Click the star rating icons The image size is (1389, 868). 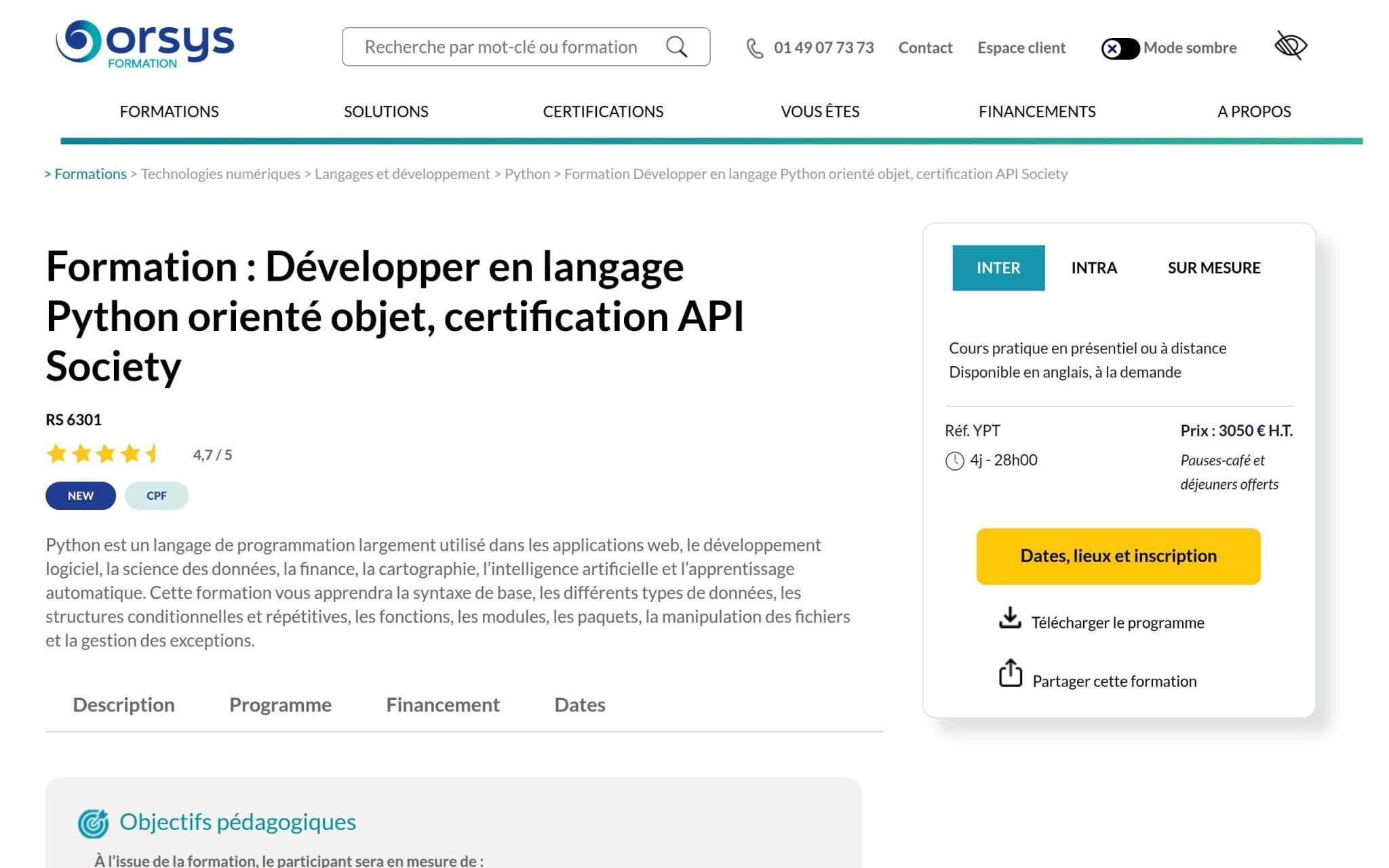coord(102,454)
